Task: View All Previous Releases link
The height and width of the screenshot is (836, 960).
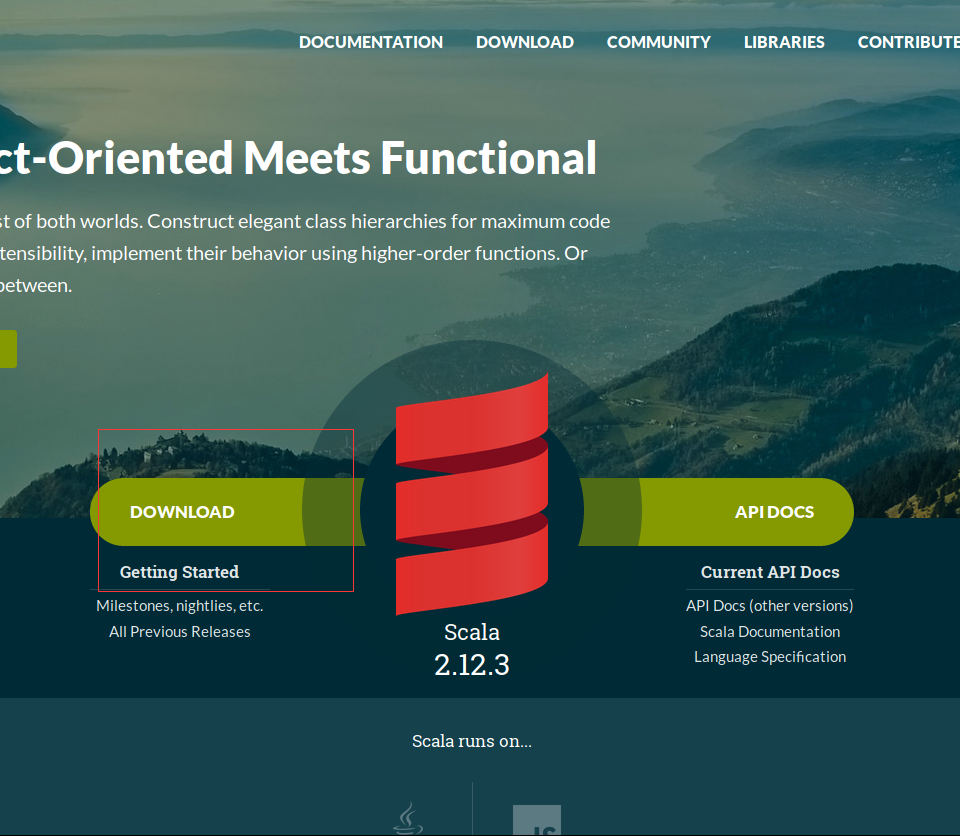Action: pos(179,631)
